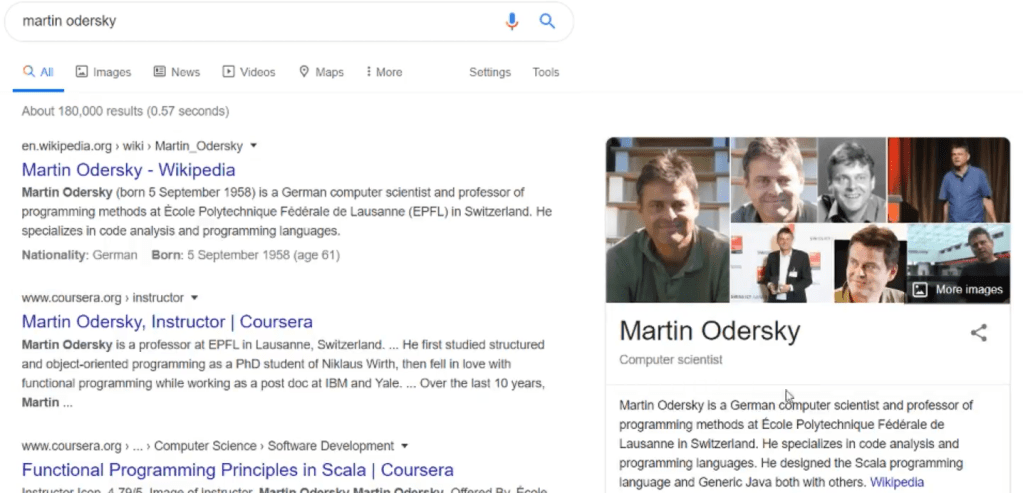Switch to the Maps tab
Viewport: 1023px width, 493px height.
pyautogui.click(x=321, y=72)
